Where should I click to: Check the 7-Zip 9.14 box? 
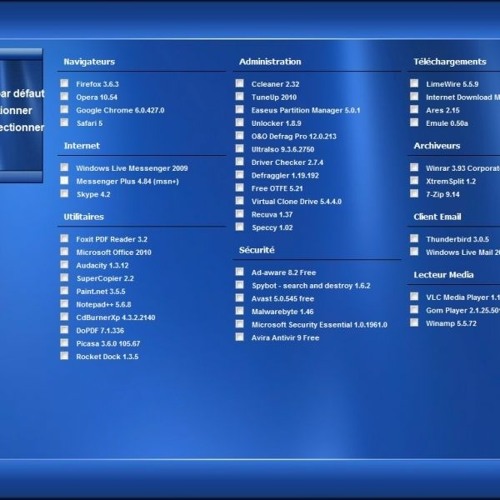[414, 193]
